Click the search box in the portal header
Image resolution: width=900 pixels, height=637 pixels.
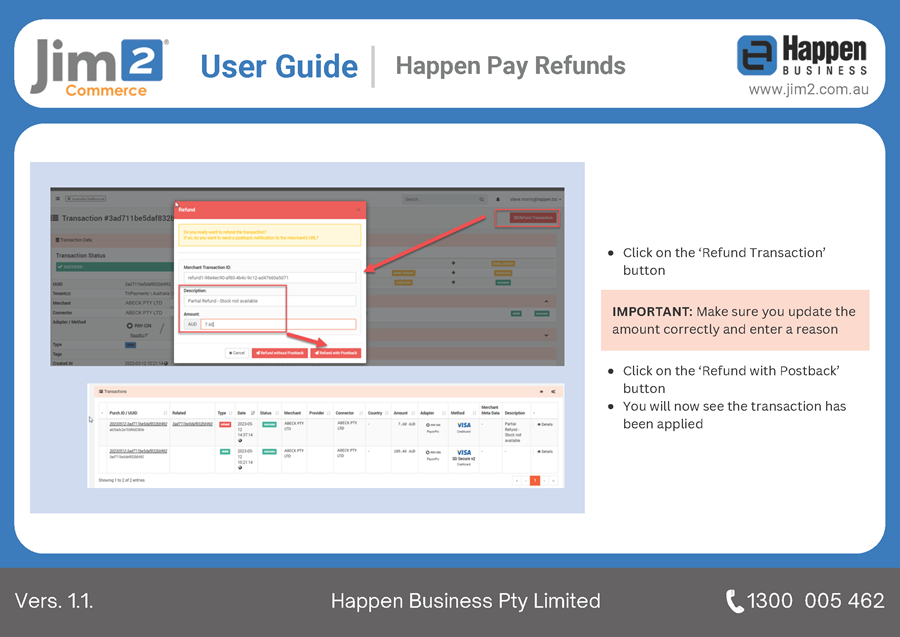coord(444,199)
